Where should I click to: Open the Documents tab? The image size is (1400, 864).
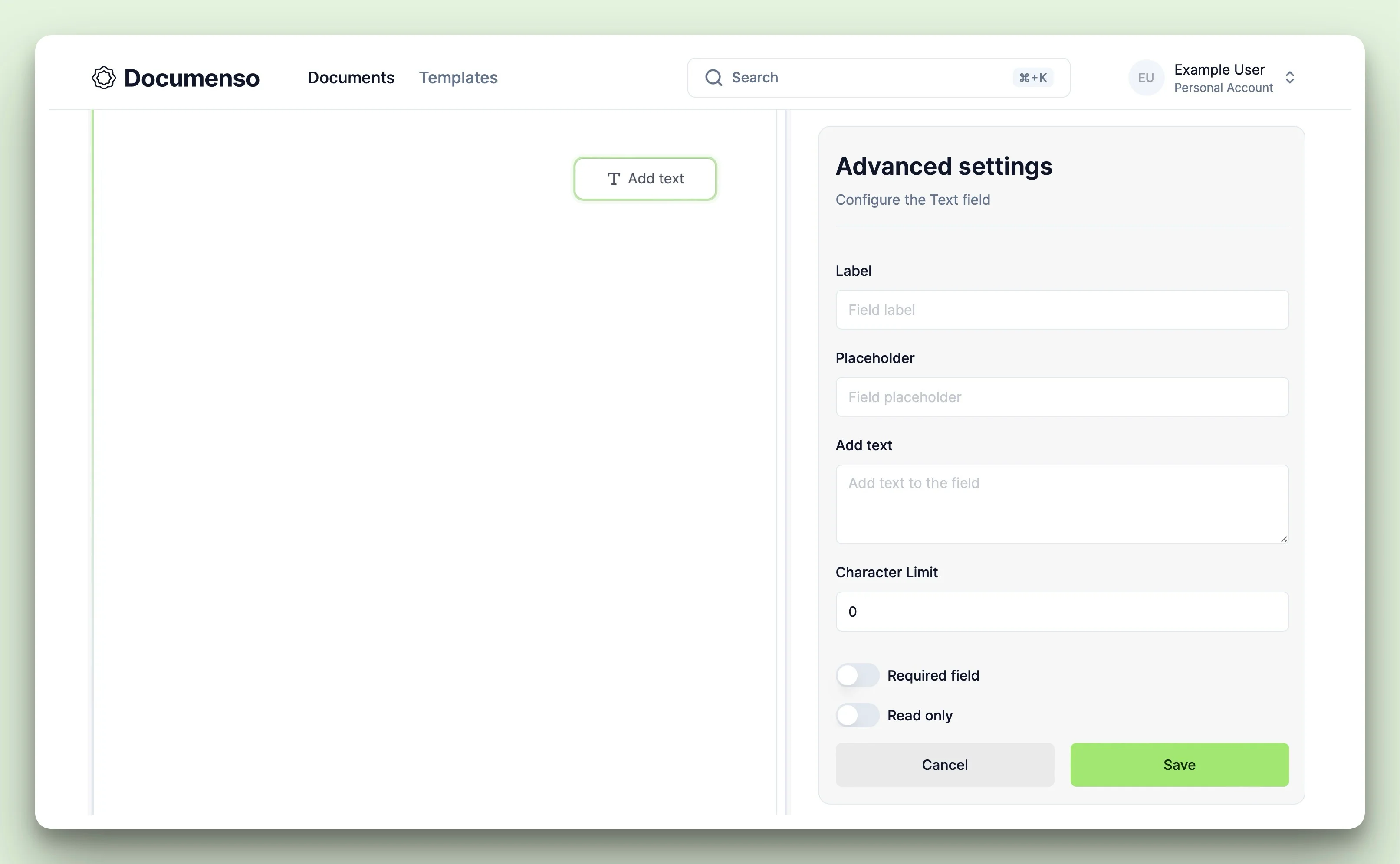tap(350, 78)
